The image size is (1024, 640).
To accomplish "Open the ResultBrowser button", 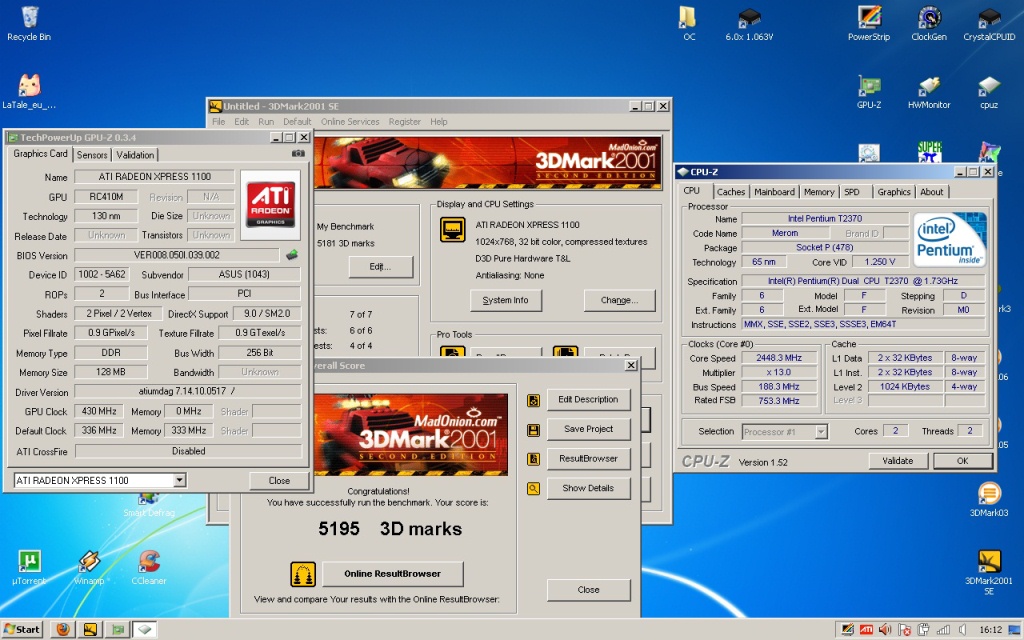I will [x=588, y=458].
